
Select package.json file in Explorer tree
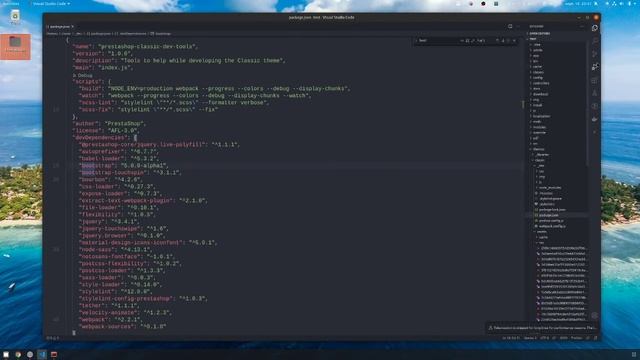(548, 215)
